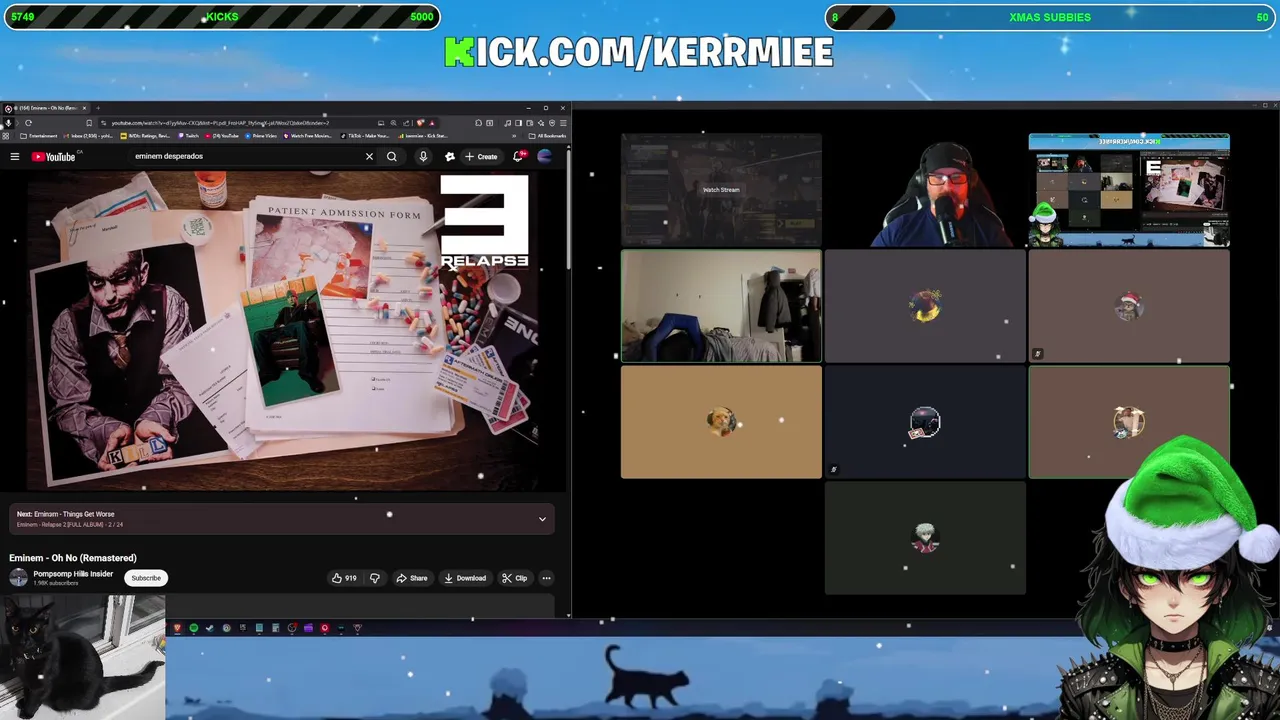Open Pompsomp Hills Insider channel name
Screen dimensions: 1280x720
tap(73, 574)
